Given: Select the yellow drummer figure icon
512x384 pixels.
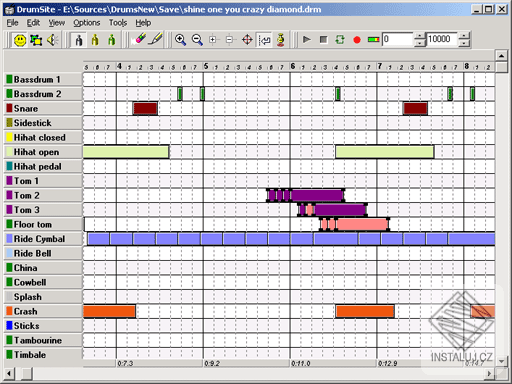Looking at the screenshot, I should pyautogui.click(x=95, y=40).
